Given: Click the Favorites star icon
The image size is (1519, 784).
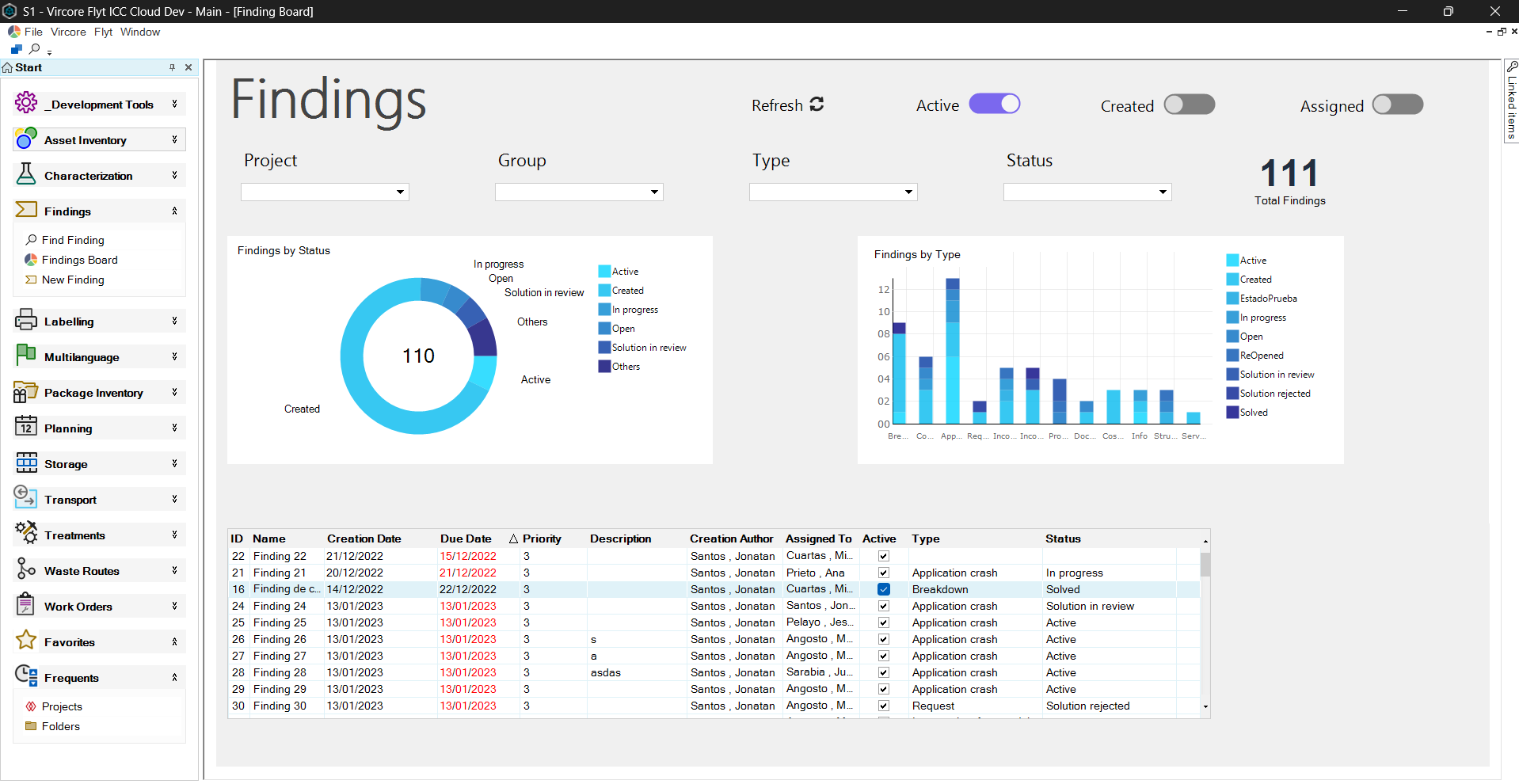Looking at the screenshot, I should click(x=26, y=641).
